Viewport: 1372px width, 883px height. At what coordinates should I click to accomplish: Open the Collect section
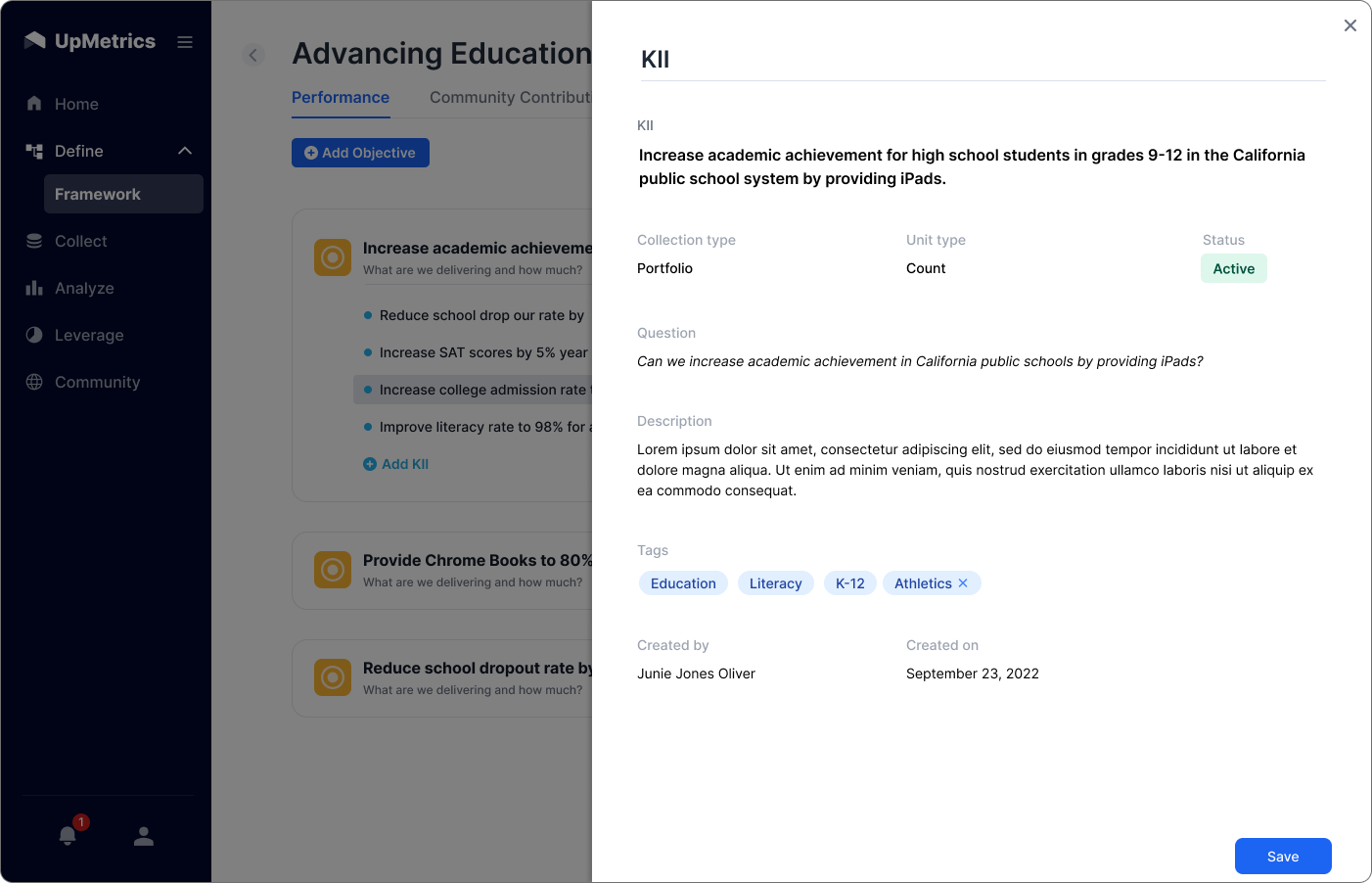tap(80, 242)
